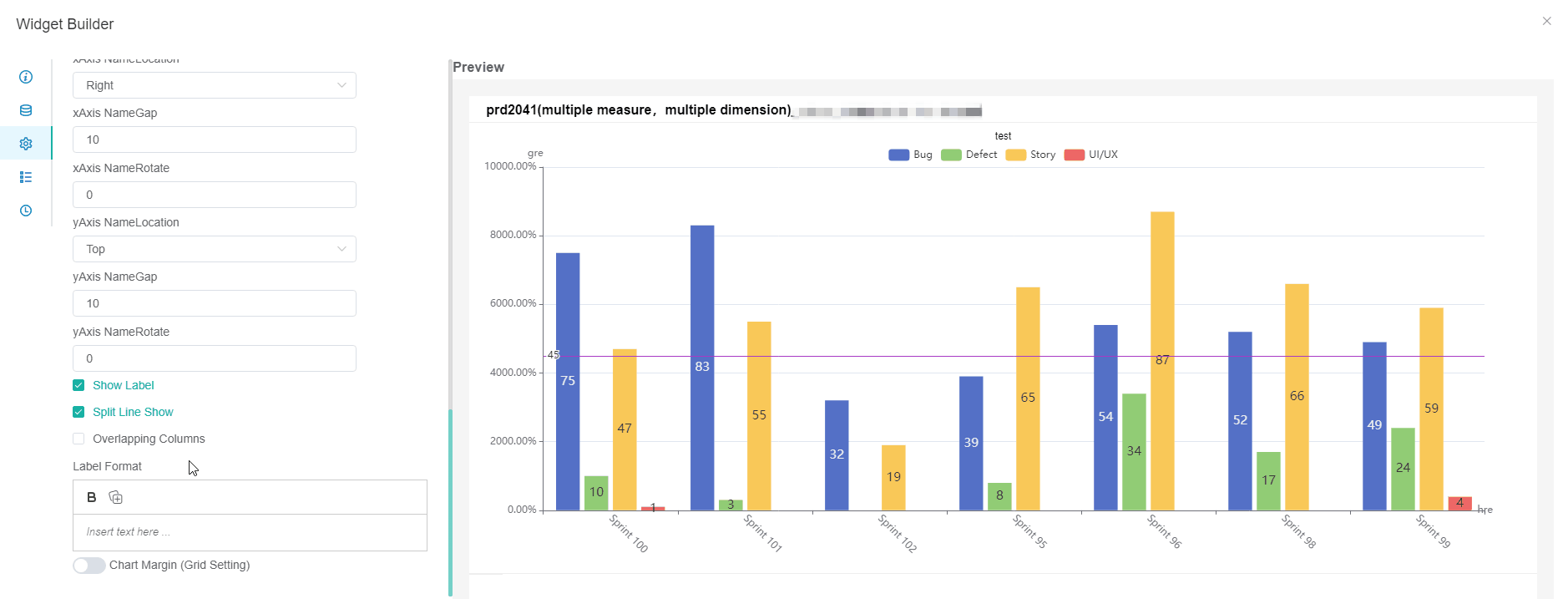Screen dimensions: 1568x599
Task: Select the gear settings sidebar icon
Action: (x=26, y=144)
